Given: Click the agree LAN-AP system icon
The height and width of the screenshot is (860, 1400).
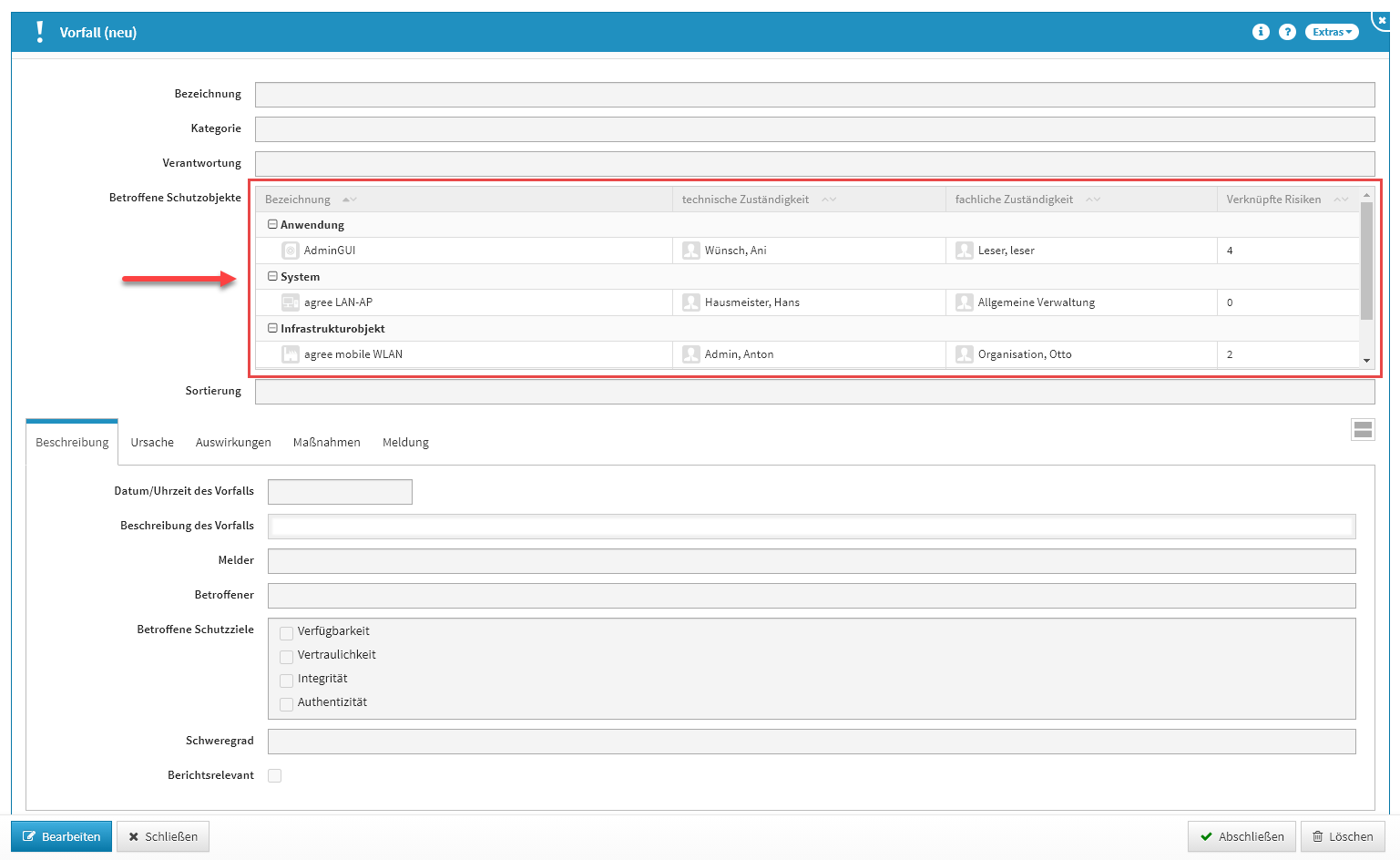Looking at the screenshot, I should click(291, 302).
